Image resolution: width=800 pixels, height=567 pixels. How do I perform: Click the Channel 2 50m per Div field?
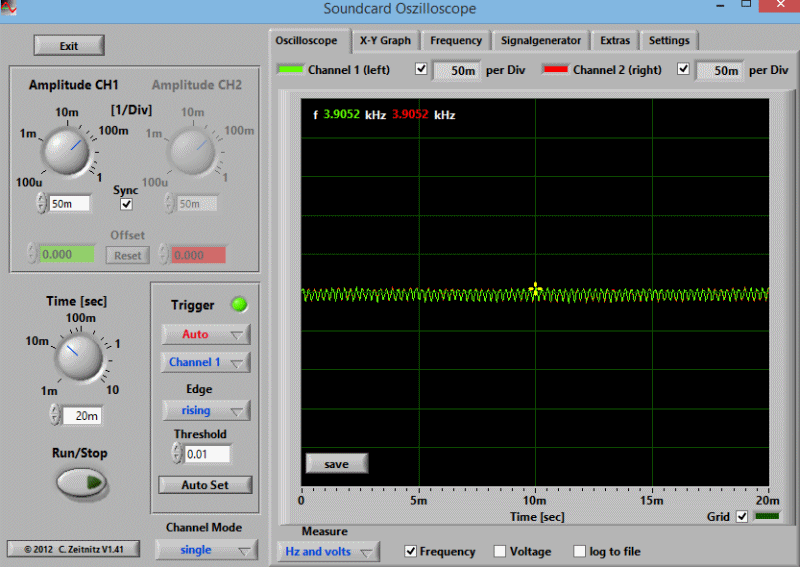[x=720, y=70]
